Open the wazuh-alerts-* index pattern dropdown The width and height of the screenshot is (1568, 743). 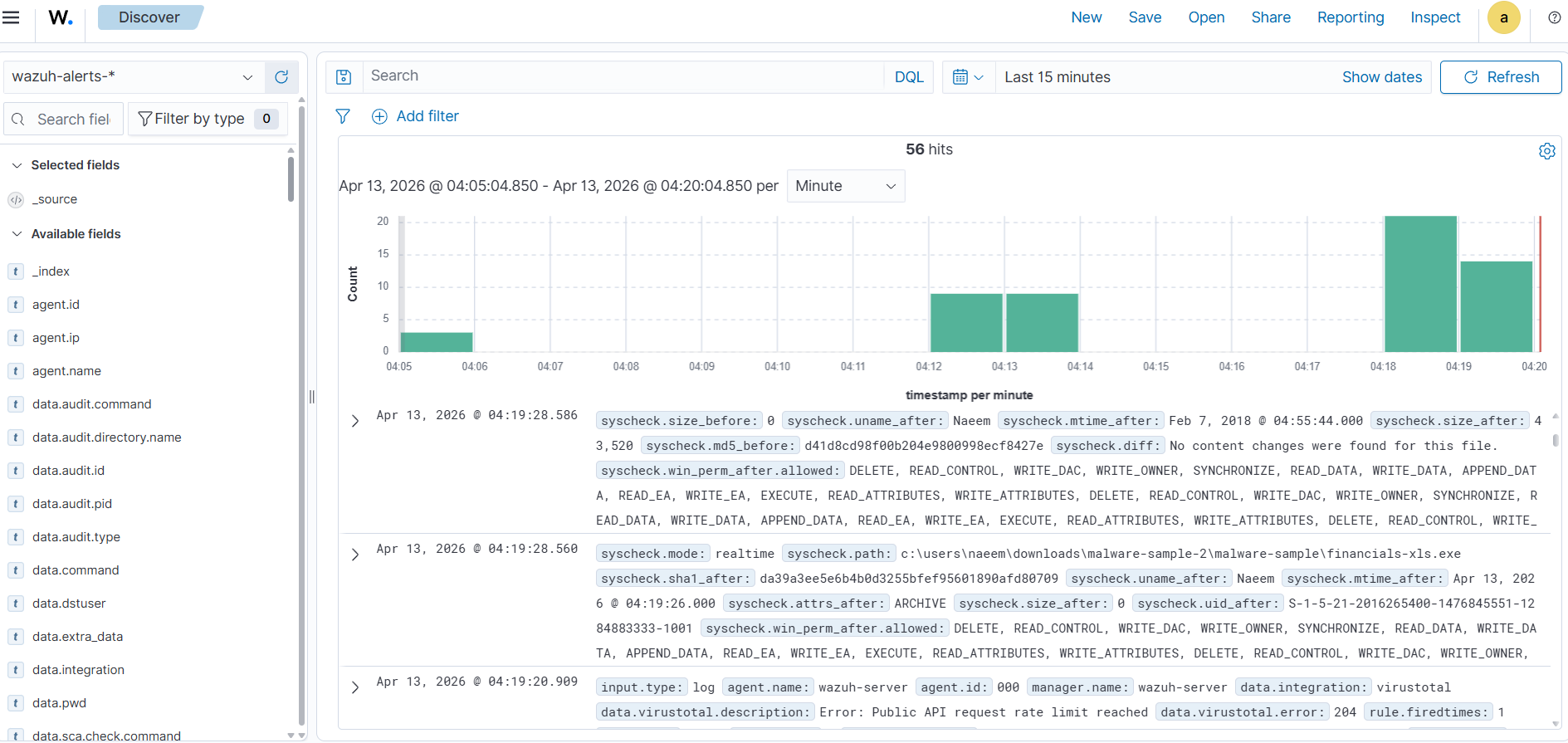coord(133,77)
